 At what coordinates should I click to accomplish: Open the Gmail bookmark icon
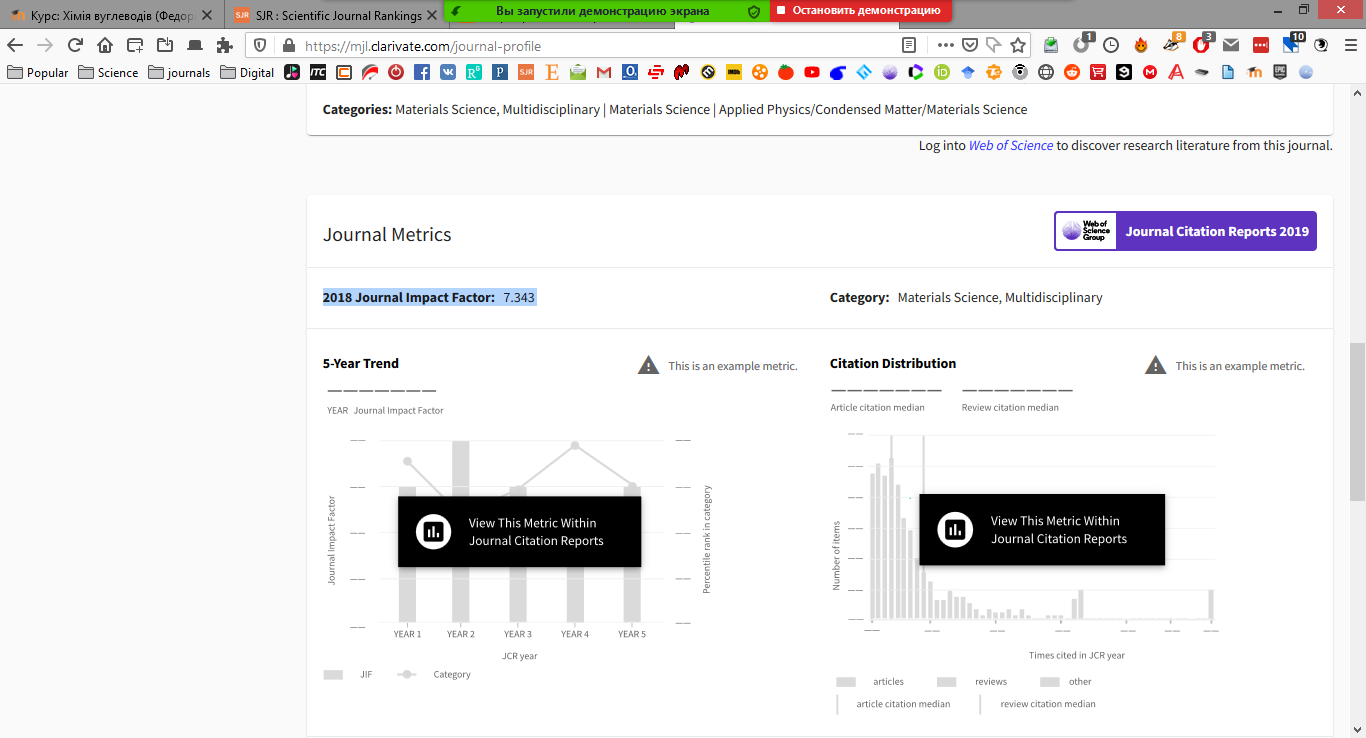pos(604,72)
